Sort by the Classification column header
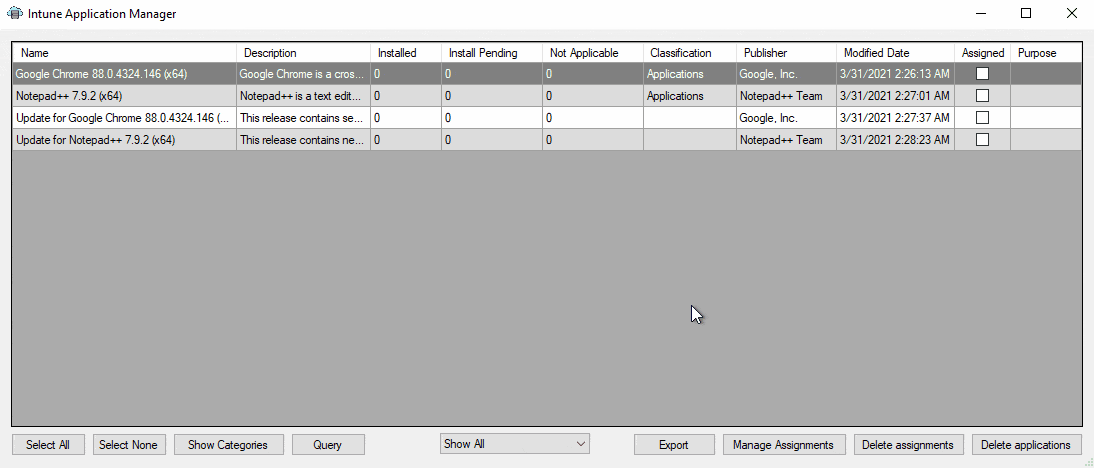Viewport: 1094px width, 468px height. tap(690, 53)
